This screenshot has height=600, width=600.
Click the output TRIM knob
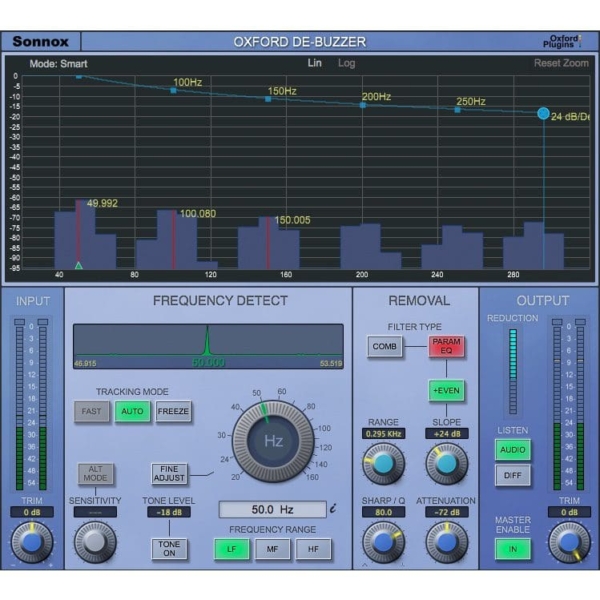pyautogui.click(x=569, y=542)
